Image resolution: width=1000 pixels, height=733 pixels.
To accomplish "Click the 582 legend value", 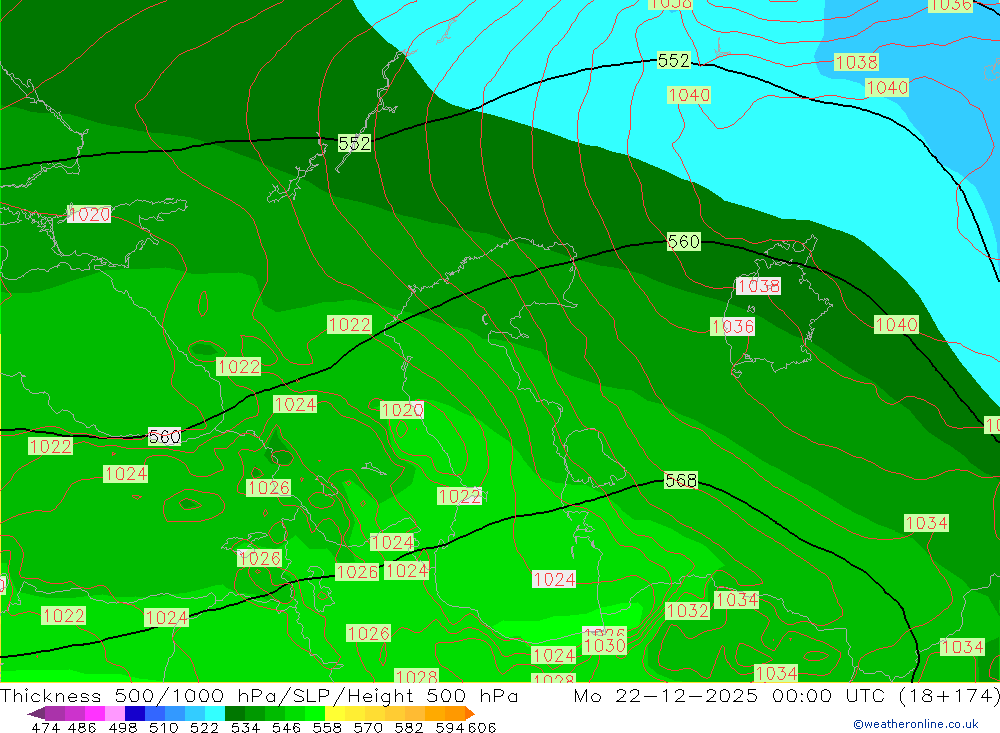I will [409, 727].
